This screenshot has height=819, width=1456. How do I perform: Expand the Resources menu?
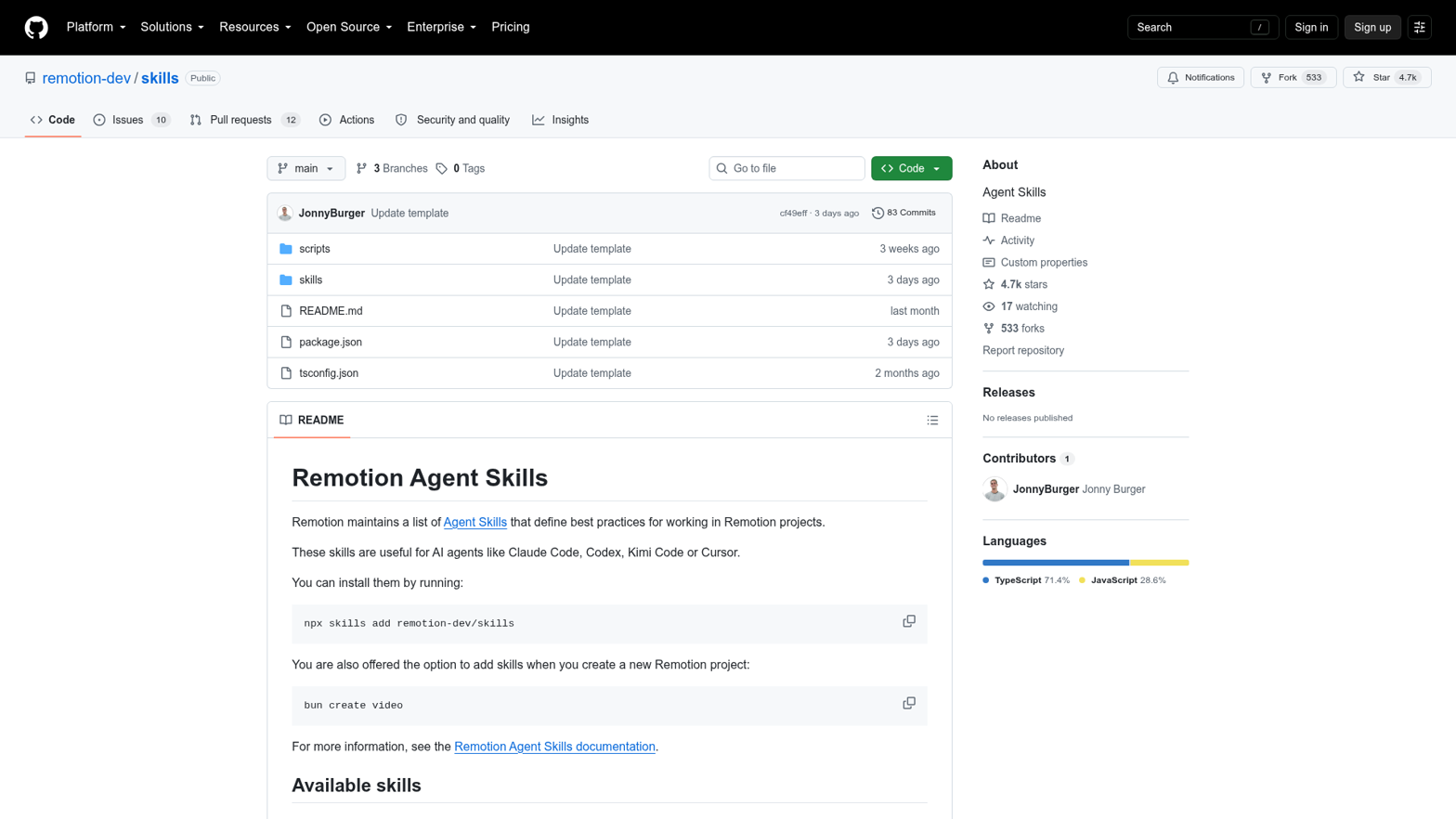point(254,28)
